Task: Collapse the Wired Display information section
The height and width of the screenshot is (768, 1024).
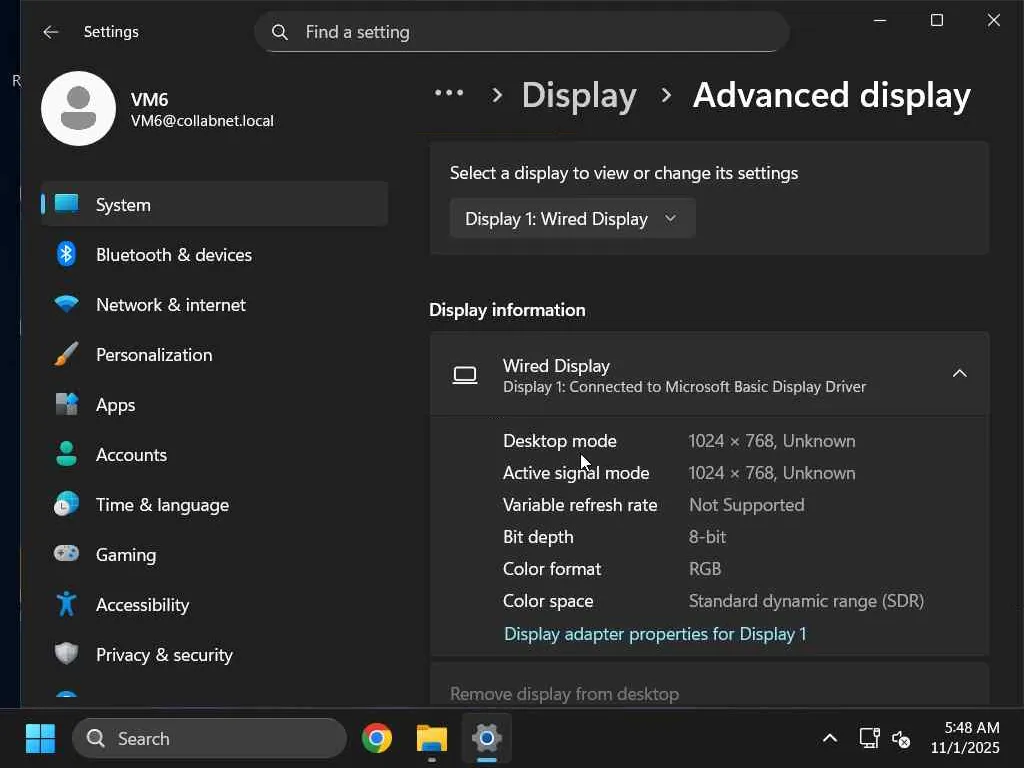Action: tap(959, 374)
